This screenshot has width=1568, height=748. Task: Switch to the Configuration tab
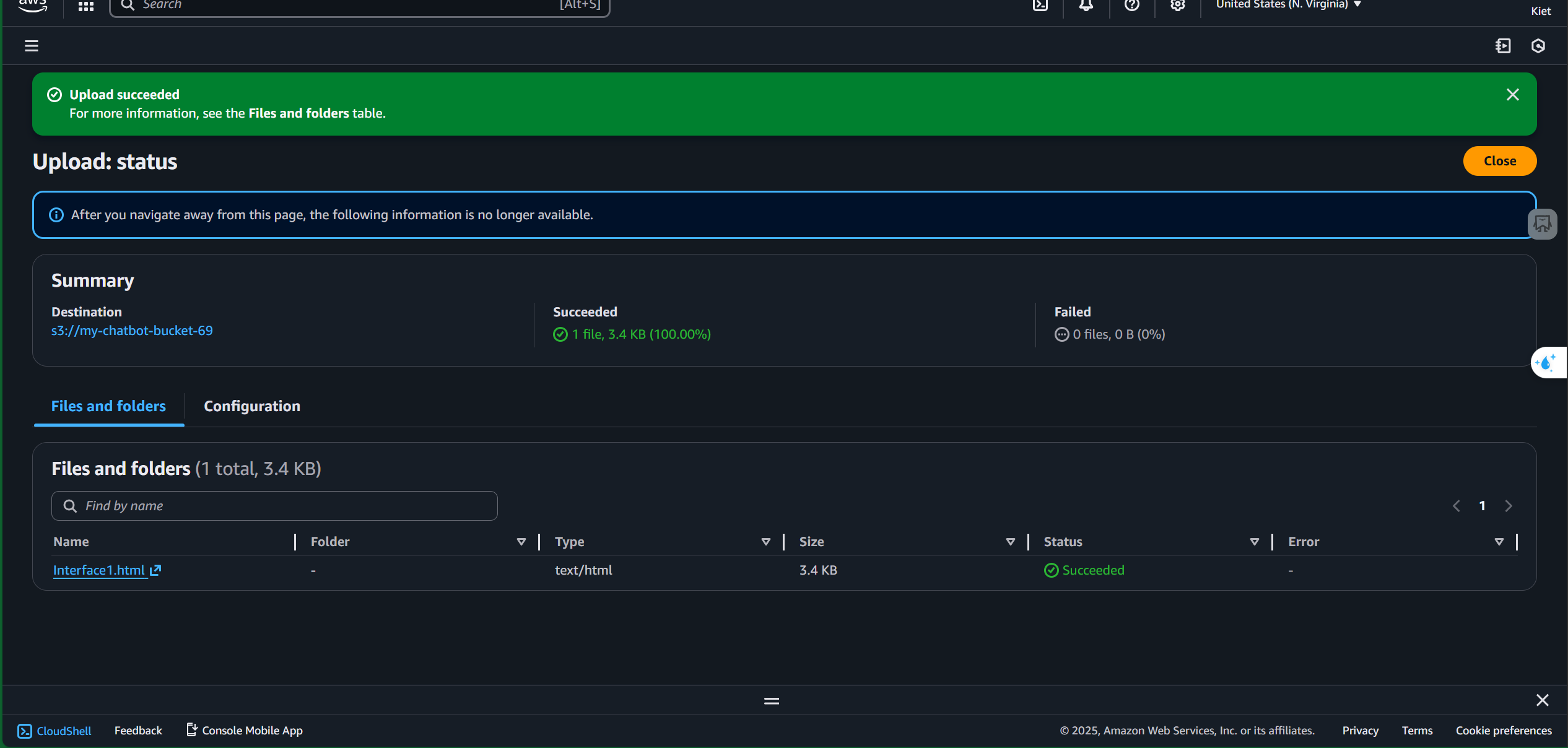[252, 406]
